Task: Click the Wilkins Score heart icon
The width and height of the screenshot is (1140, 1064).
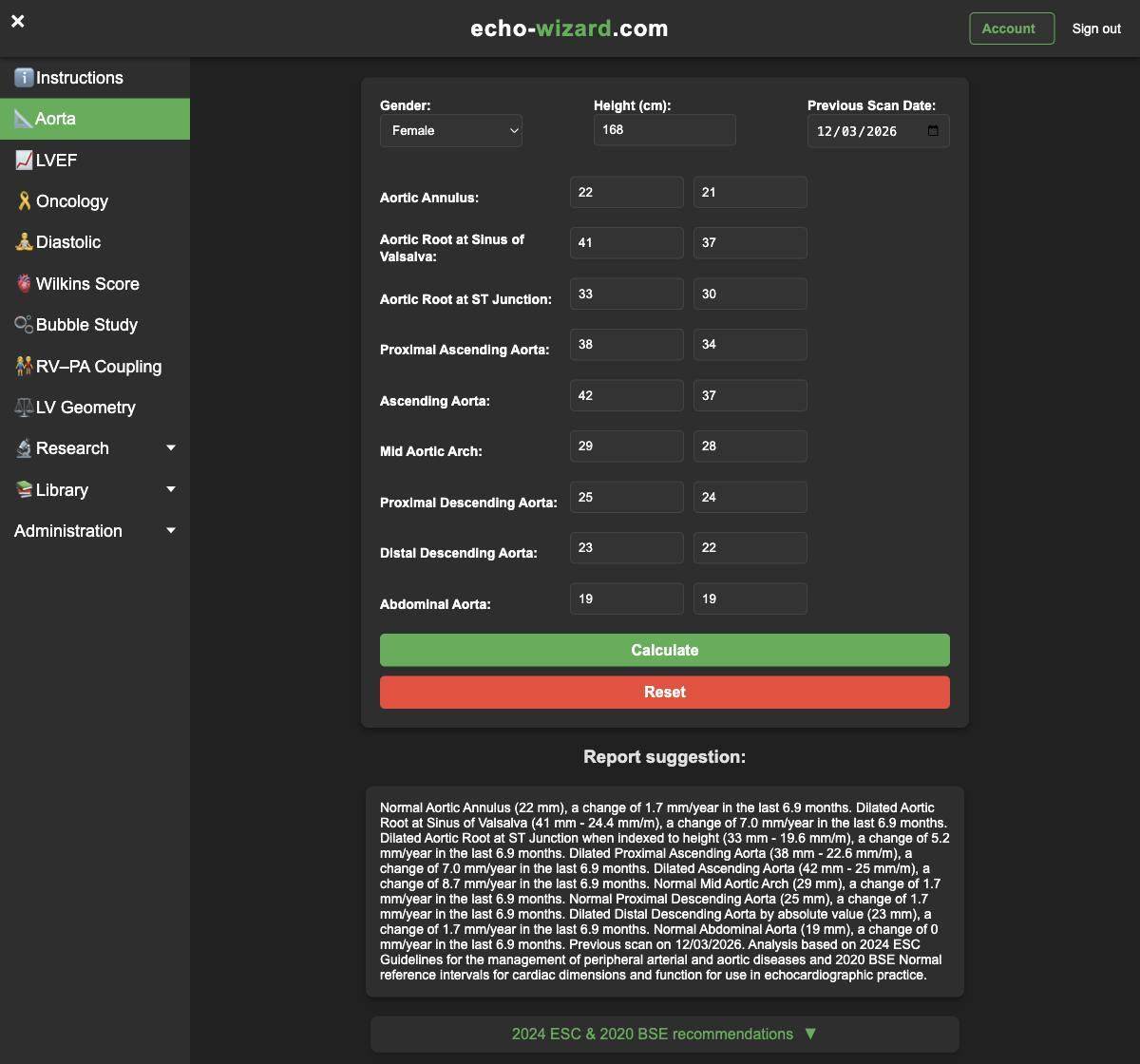Action: pyautogui.click(x=24, y=284)
